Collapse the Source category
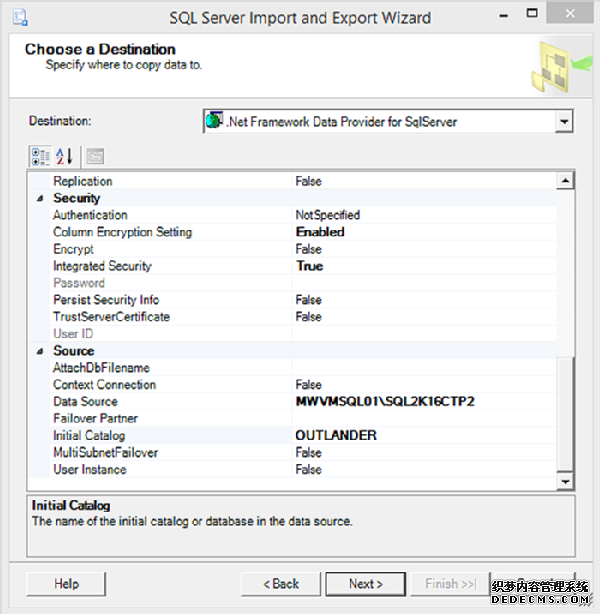600x614 pixels. 40,351
